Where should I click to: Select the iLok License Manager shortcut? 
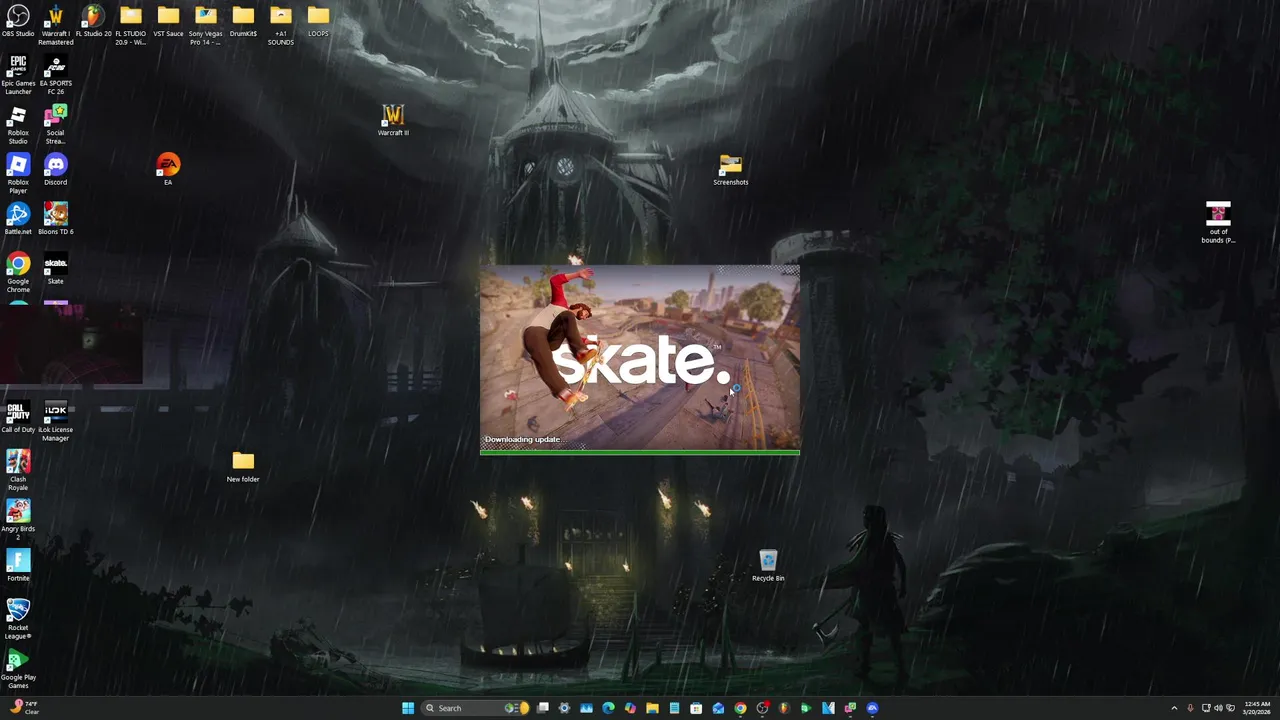55,422
